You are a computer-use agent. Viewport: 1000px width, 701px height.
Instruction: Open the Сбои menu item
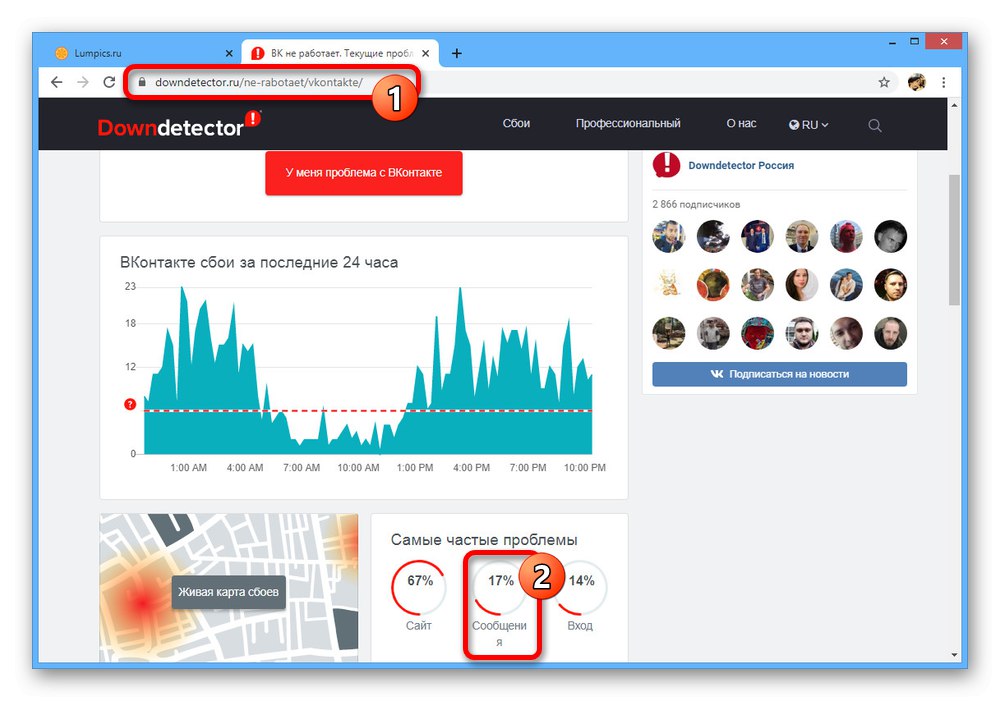[x=516, y=124]
